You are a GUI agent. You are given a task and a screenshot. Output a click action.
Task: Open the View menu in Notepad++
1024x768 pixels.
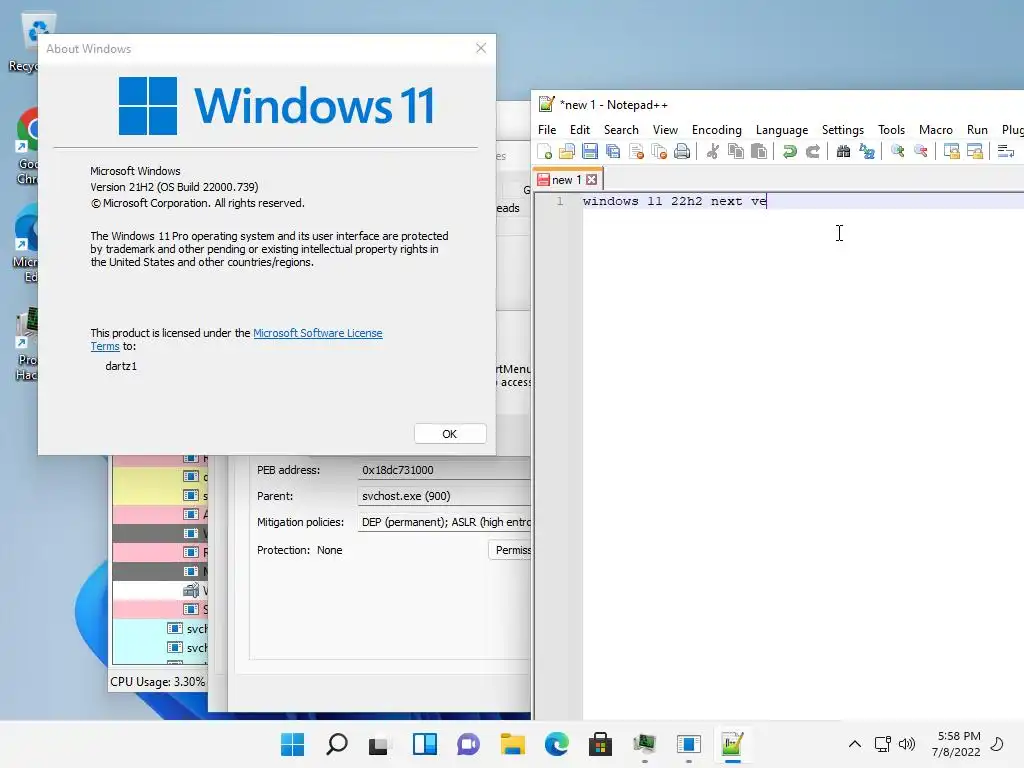665,130
